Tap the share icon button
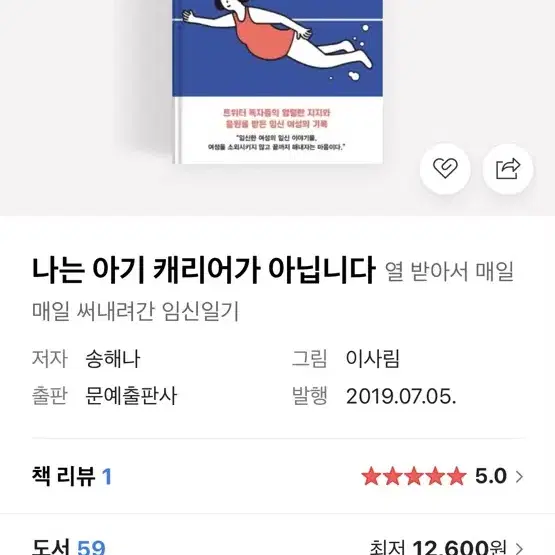Viewport: 555px width, 555px height. 508,169
